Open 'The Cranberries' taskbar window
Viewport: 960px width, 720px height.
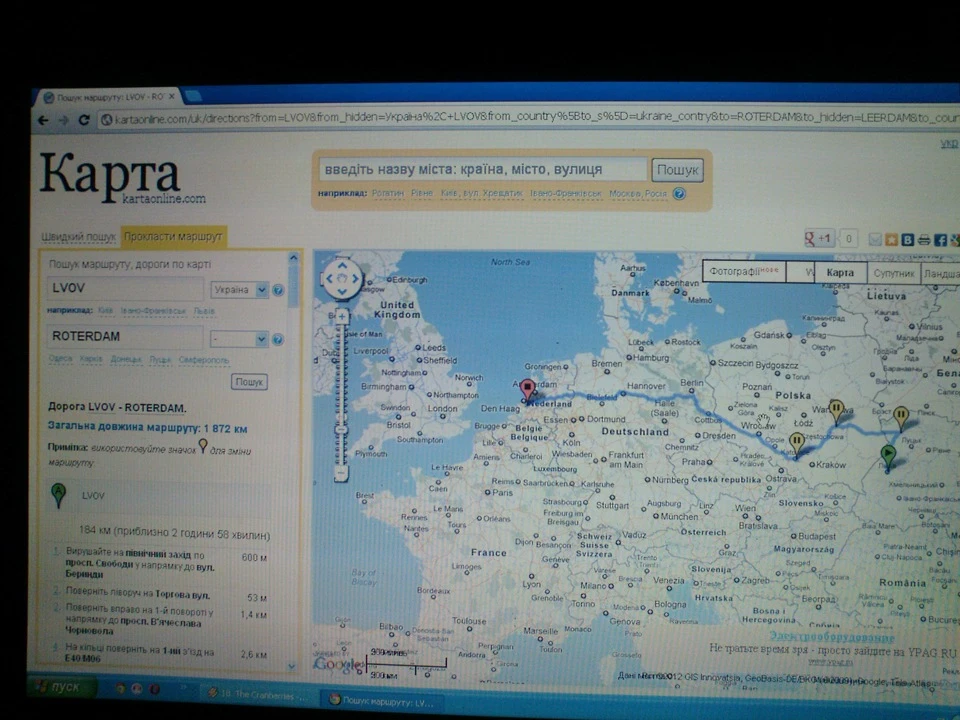point(260,695)
